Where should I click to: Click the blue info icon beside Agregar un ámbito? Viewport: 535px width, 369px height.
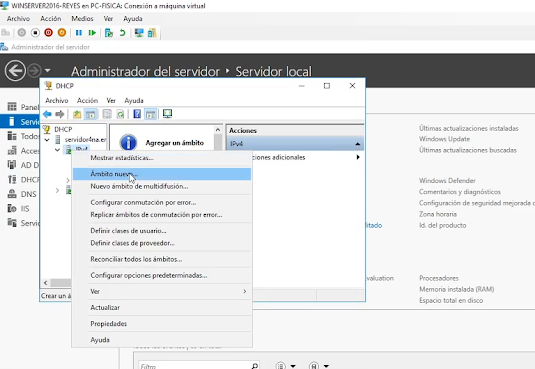128,142
